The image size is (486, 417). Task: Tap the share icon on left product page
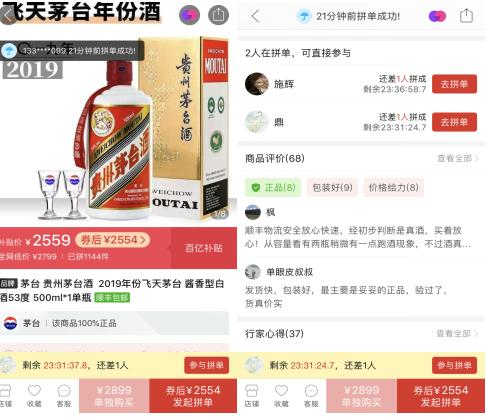point(218,15)
